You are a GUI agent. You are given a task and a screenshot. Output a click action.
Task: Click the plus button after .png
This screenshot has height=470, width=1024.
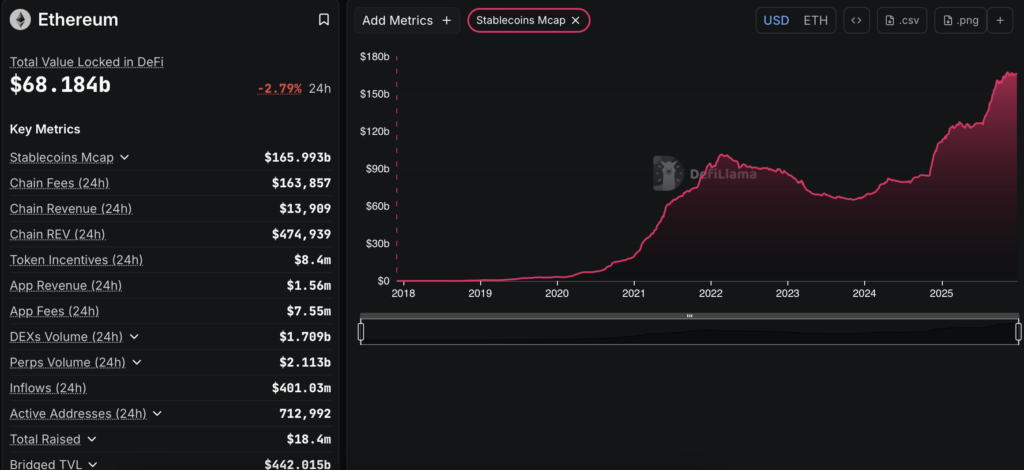[1000, 20]
